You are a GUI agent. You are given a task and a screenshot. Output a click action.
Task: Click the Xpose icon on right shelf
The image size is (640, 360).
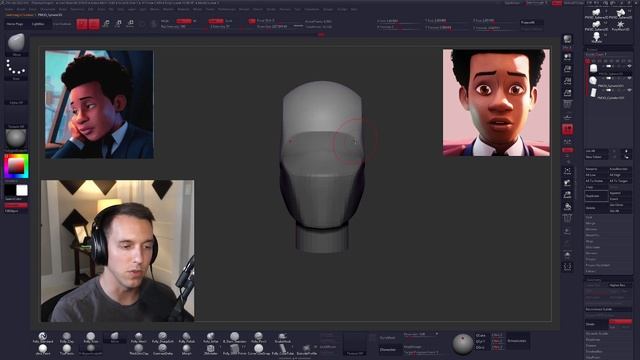pyautogui.click(x=568, y=267)
